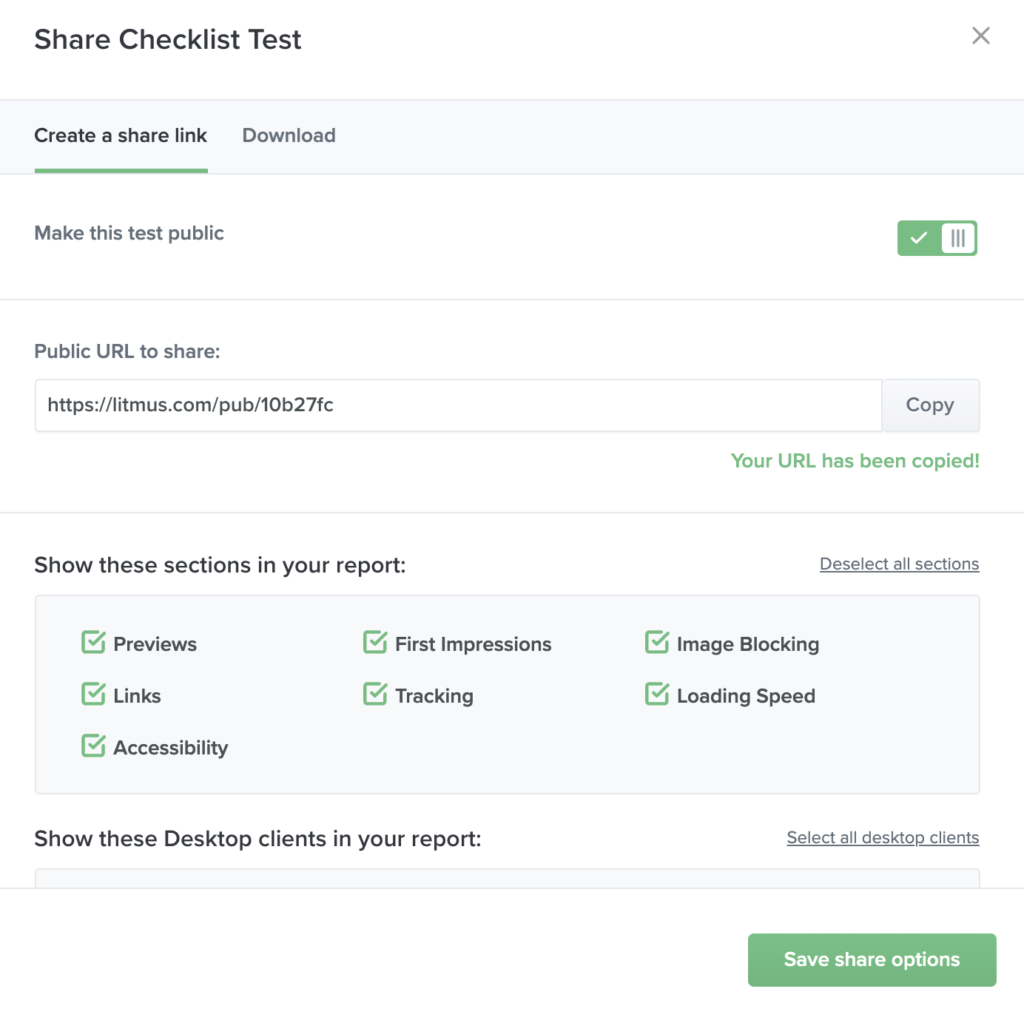This screenshot has width=1024, height=1020.
Task: Disable the Make this test public switch
Action: [x=937, y=238]
